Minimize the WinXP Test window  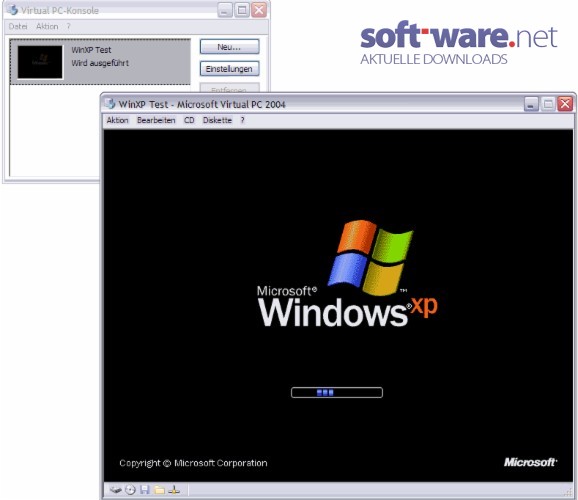(x=531, y=104)
